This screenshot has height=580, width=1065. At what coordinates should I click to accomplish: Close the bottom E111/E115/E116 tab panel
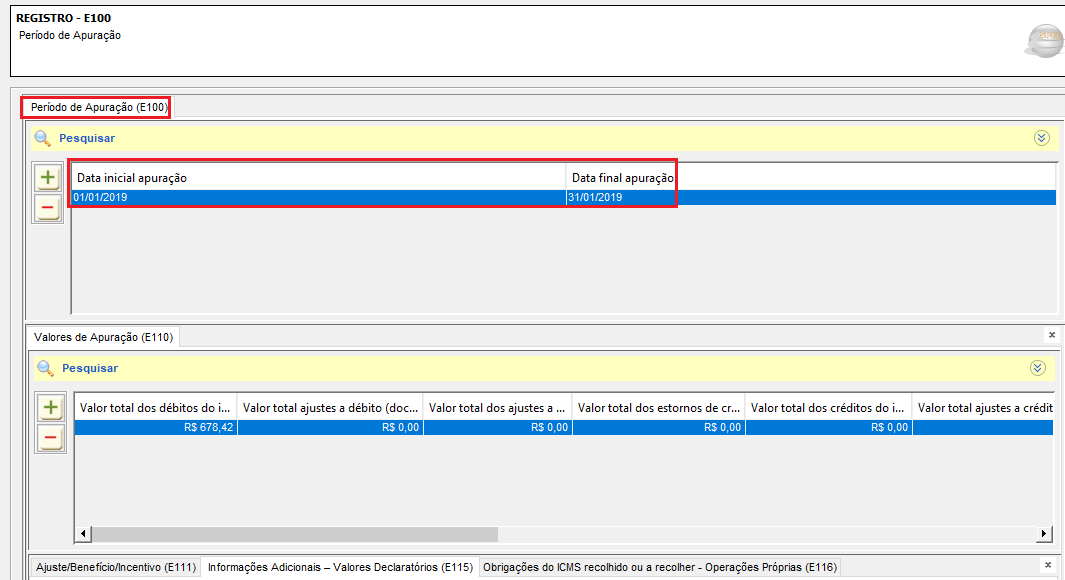pos(1048,564)
